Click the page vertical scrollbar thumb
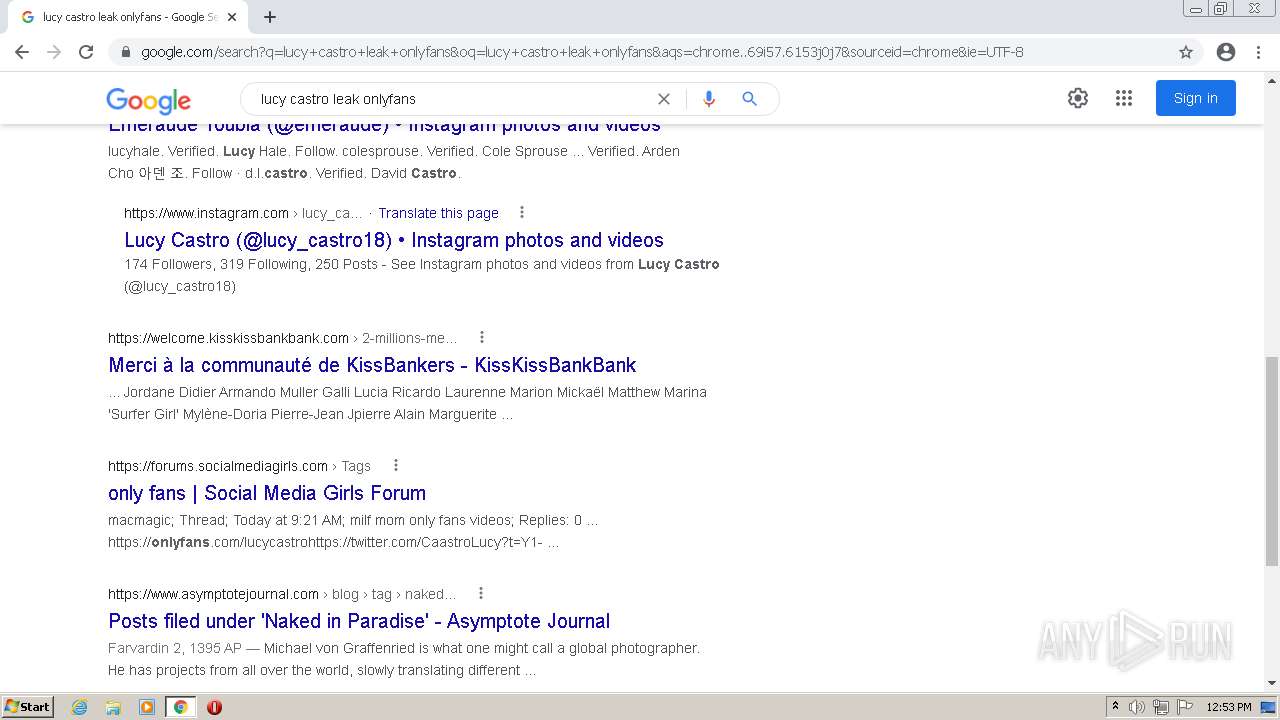 click(x=1271, y=460)
